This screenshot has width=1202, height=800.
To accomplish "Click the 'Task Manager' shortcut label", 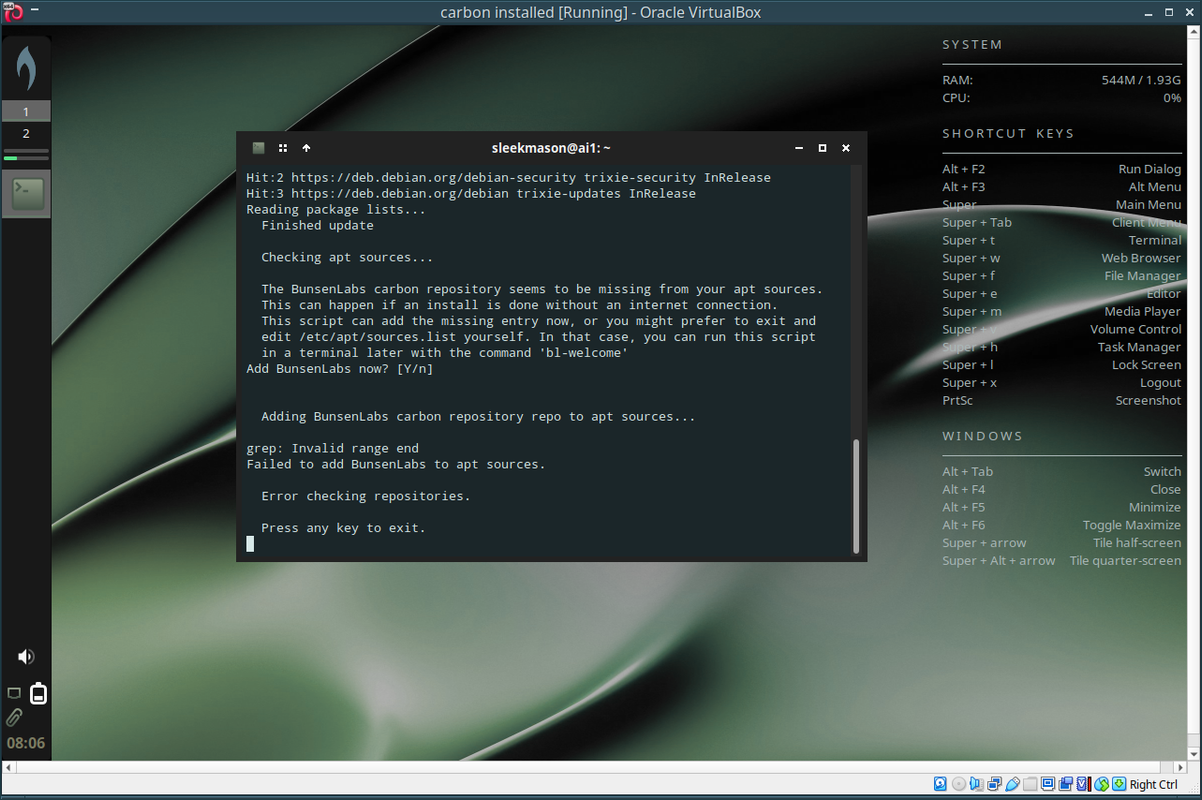I will (x=1139, y=347).
